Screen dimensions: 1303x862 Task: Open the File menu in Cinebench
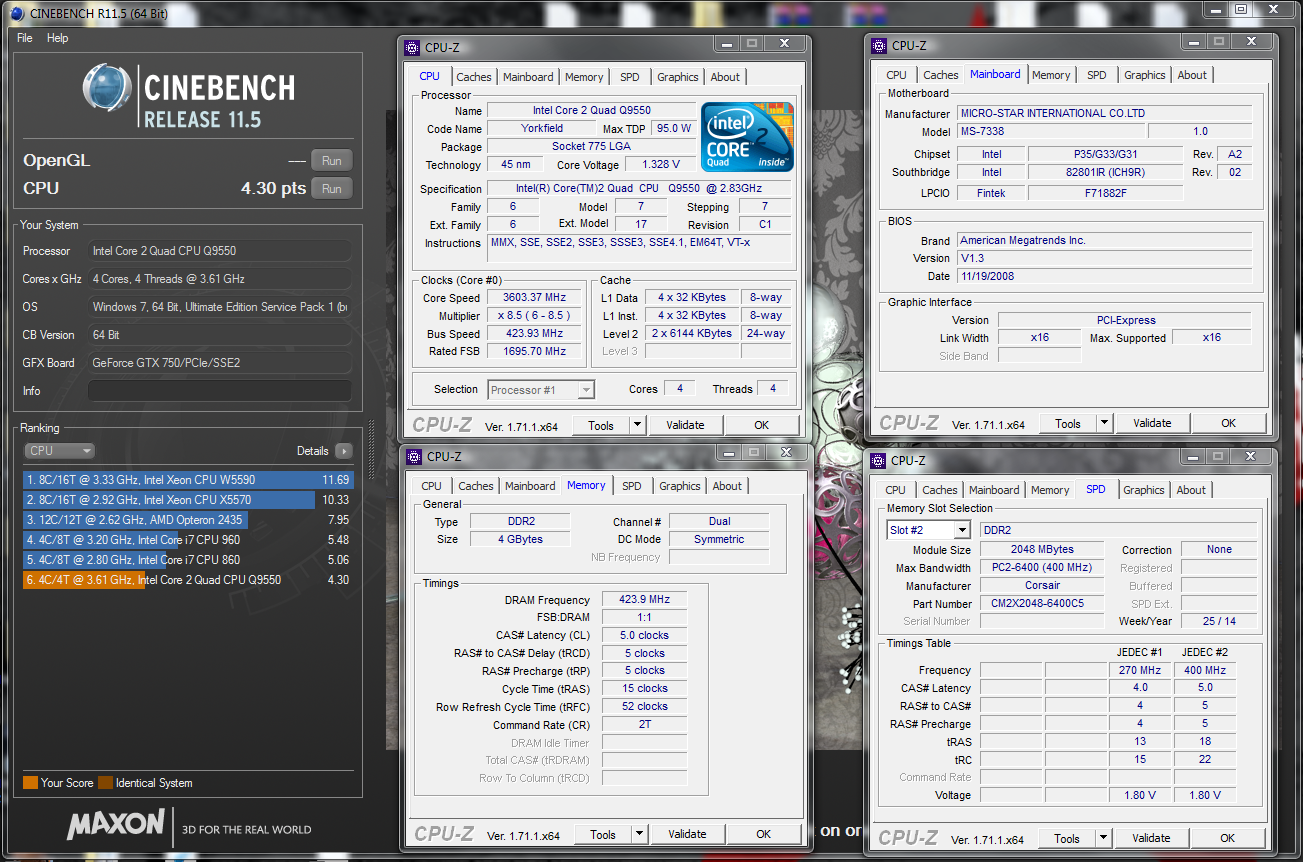pos(25,38)
